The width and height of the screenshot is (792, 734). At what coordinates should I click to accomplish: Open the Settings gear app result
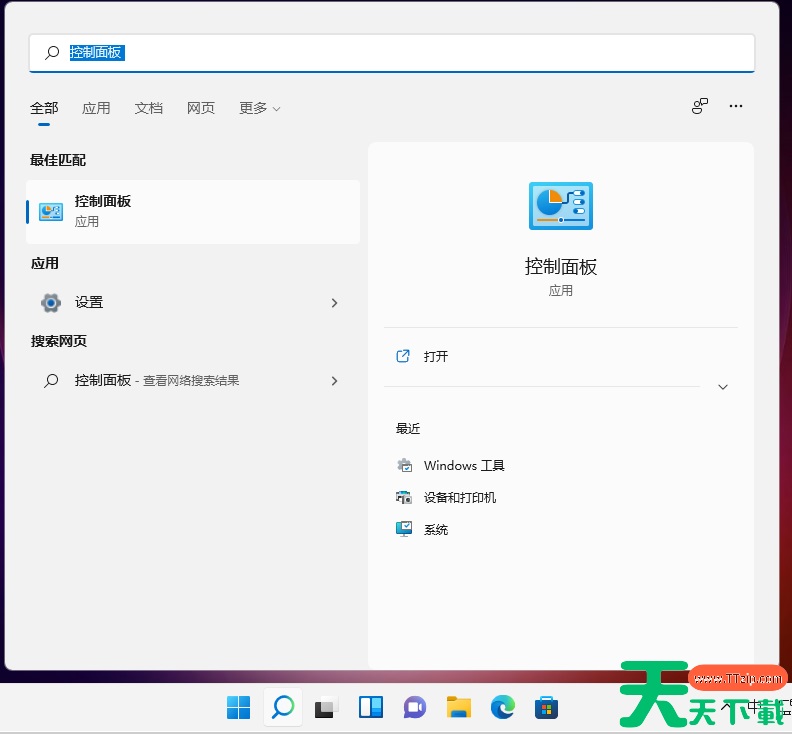(88, 302)
